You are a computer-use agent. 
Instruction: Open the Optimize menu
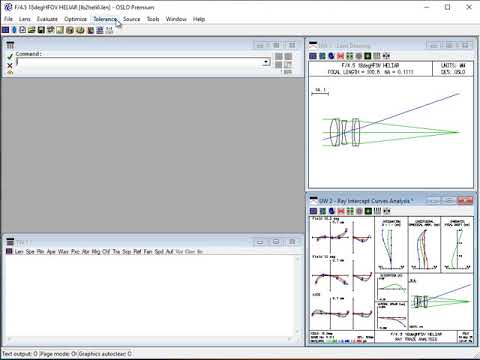click(75, 19)
